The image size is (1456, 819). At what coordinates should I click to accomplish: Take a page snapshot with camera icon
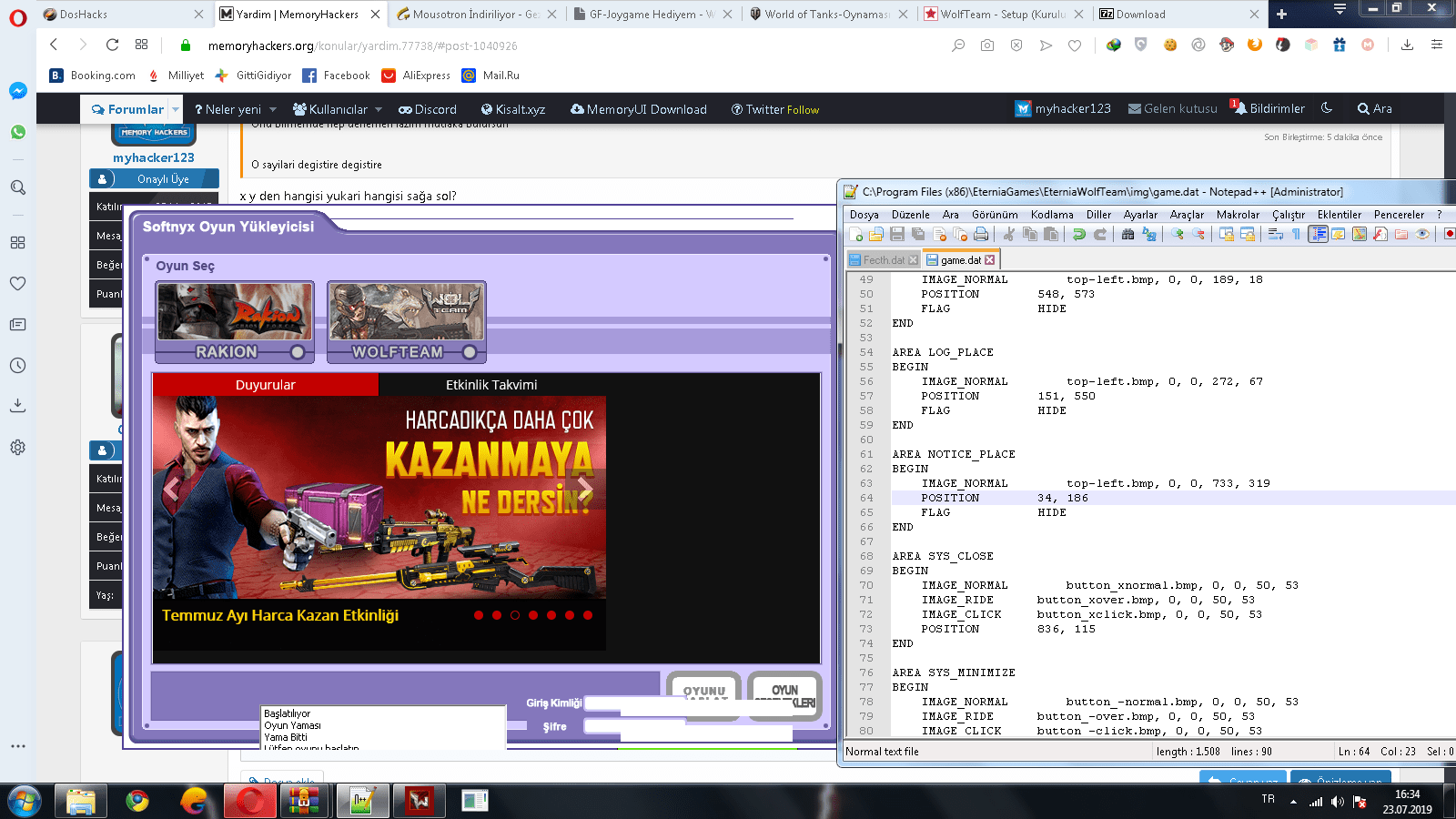tap(987, 45)
